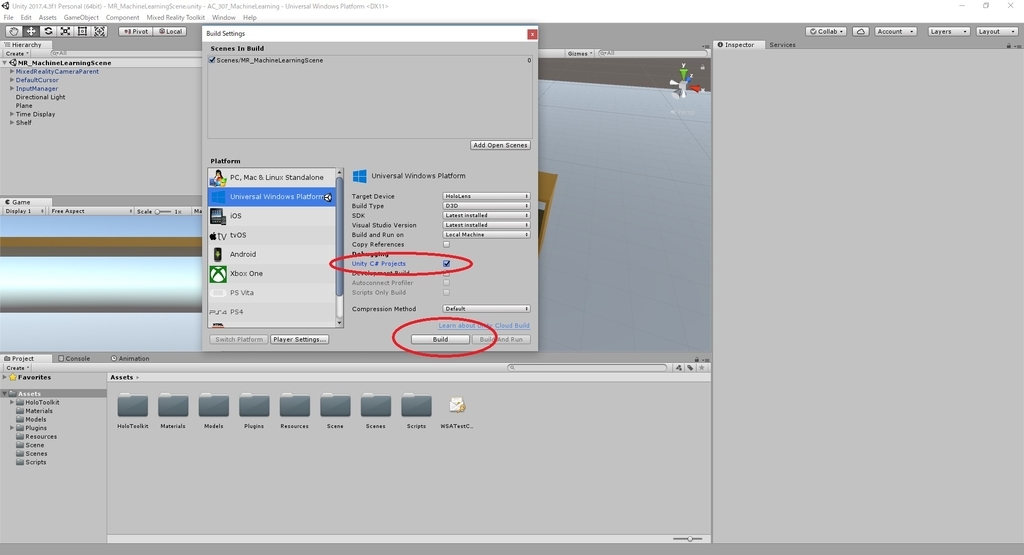Click the scene orientation gizmo

tap(684, 82)
